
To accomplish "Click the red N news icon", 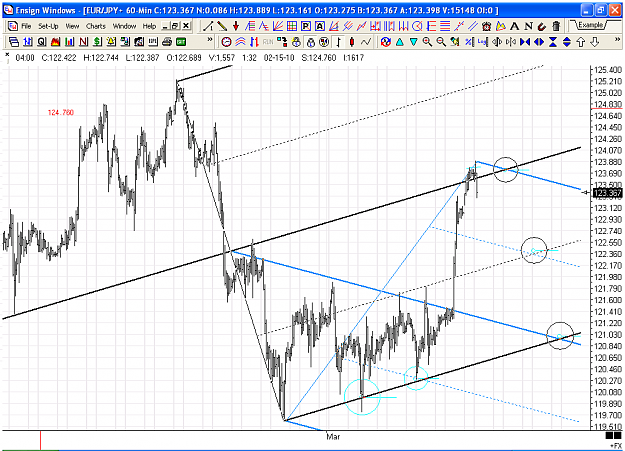I will tap(83, 41).
